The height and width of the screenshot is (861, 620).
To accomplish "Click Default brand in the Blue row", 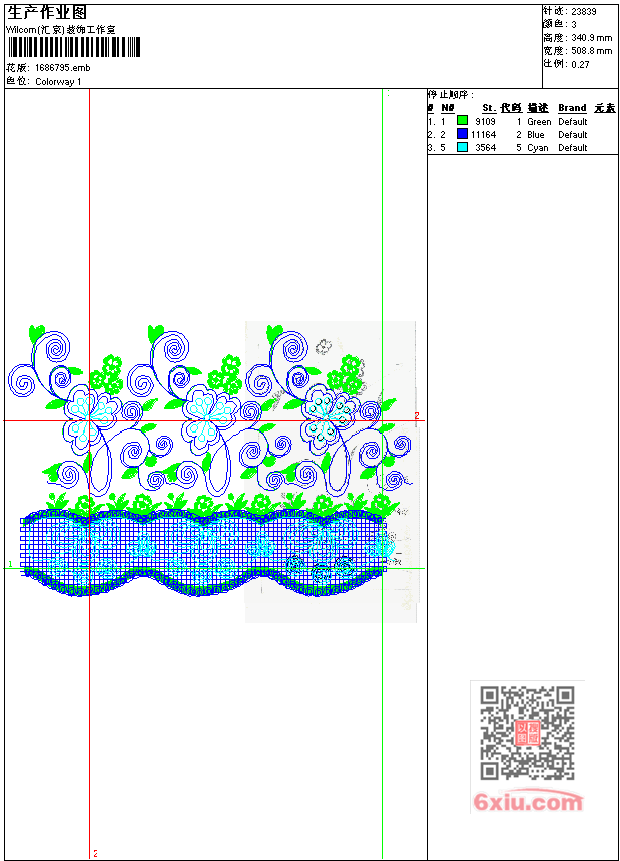I will click(x=573, y=135).
